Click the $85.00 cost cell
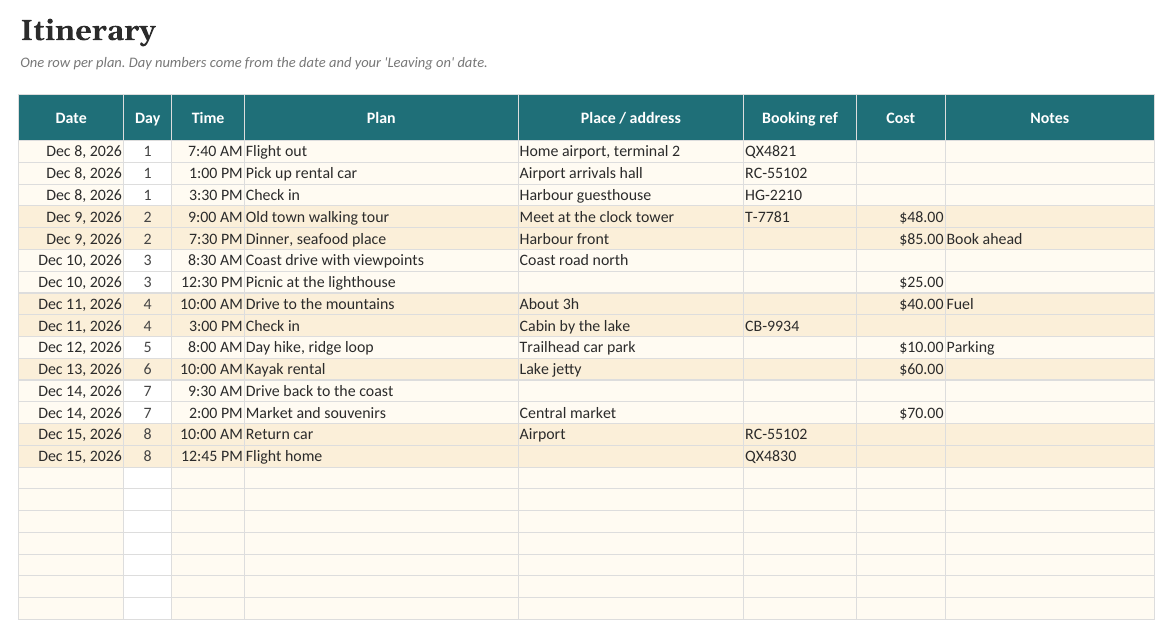The image size is (1173, 638). click(901, 239)
